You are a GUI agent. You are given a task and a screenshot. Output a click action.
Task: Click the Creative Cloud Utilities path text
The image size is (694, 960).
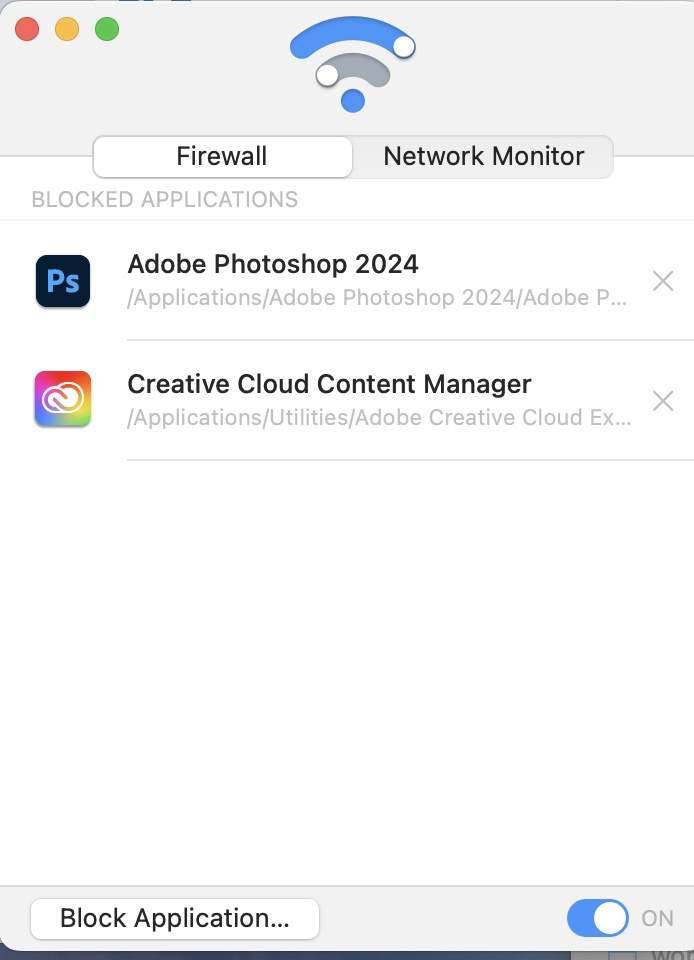[x=379, y=418]
